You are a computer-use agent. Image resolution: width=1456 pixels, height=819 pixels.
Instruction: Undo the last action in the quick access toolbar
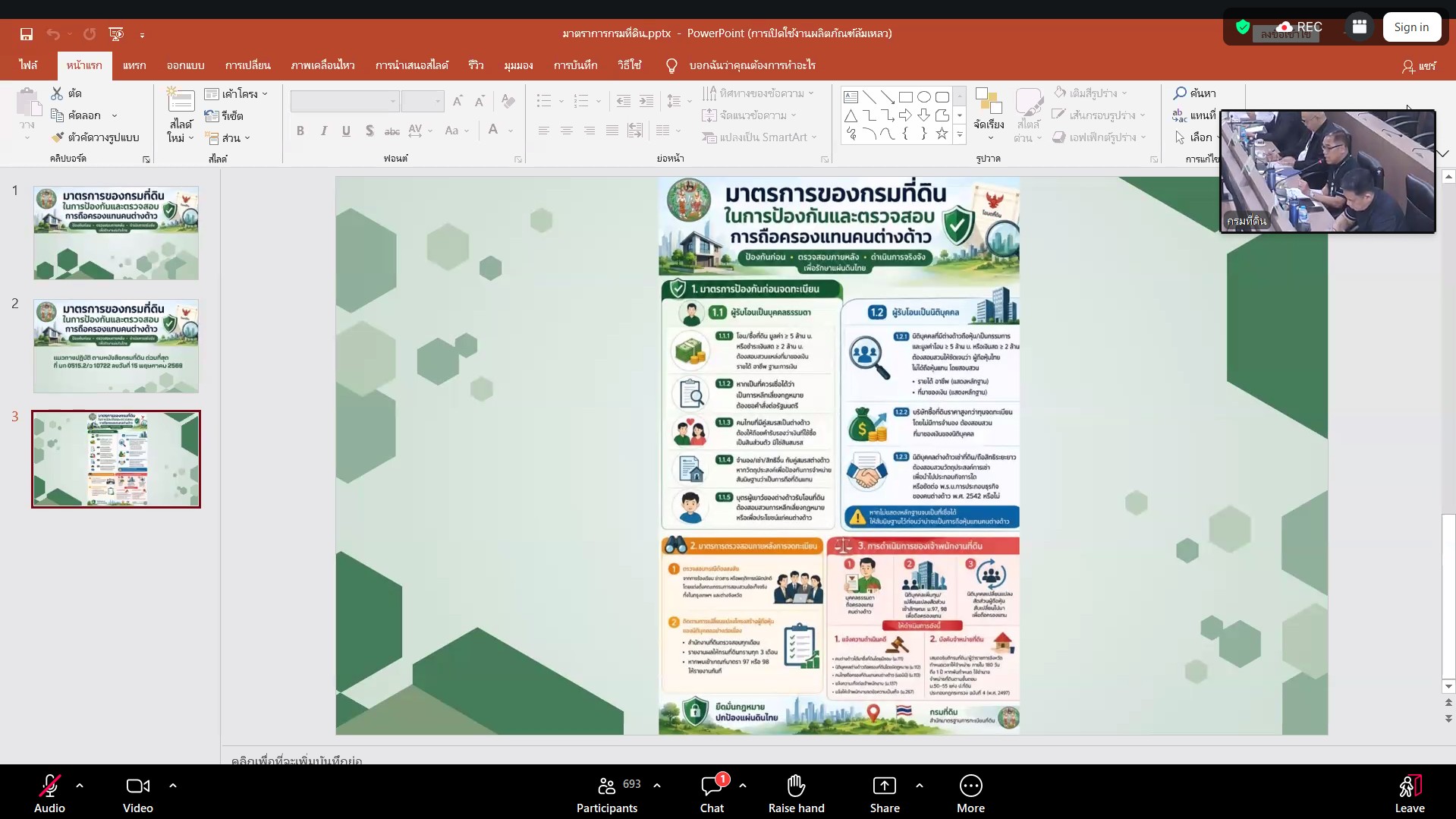(52, 33)
